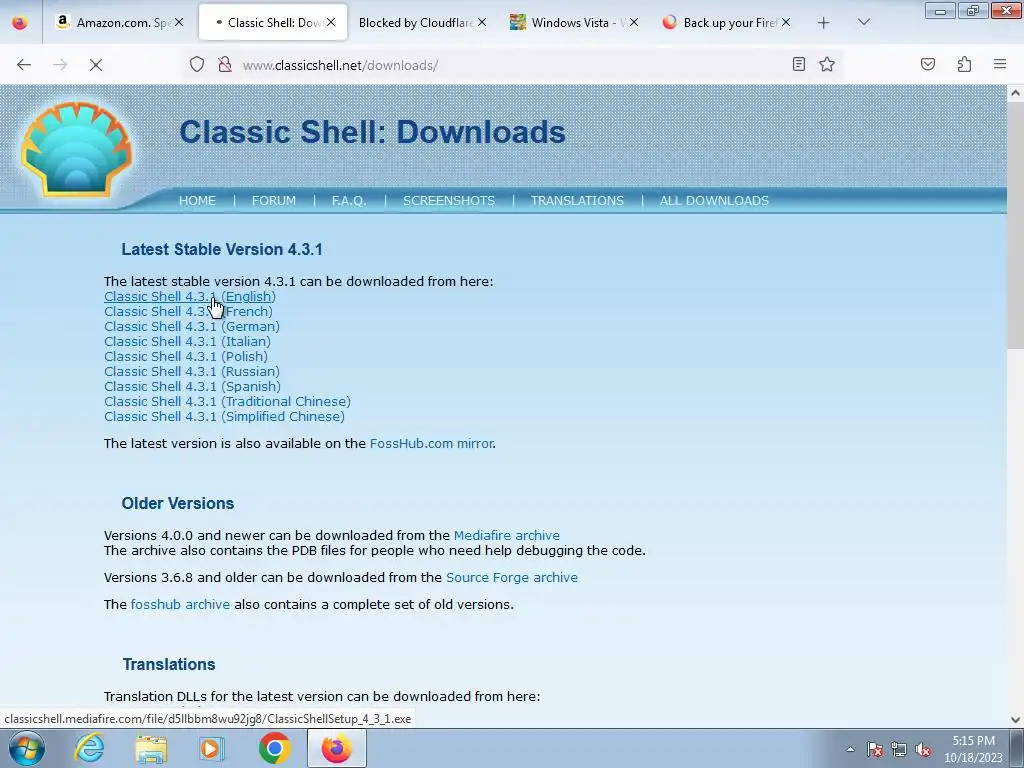This screenshot has height=768, width=1024.
Task: Launch Internet Explorer from taskbar
Action: pyautogui.click(x=89, y=748)
